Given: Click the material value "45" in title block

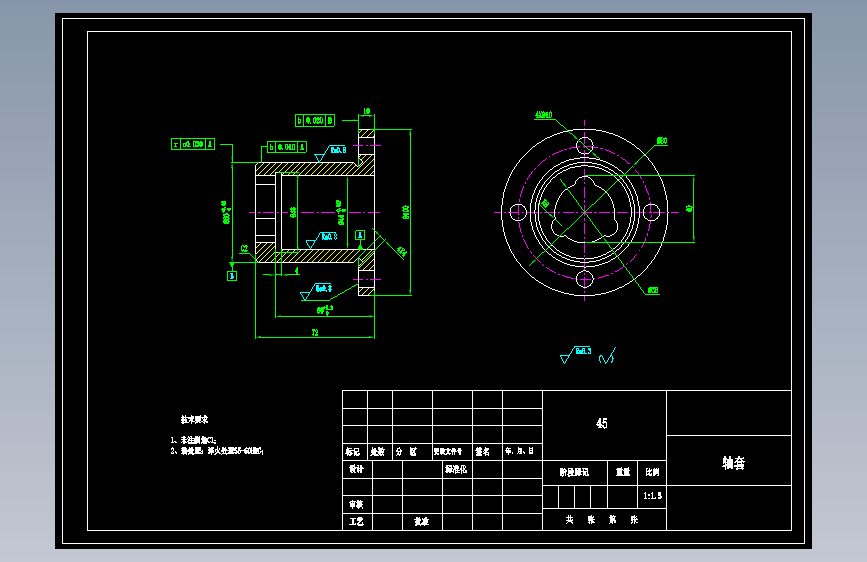Looking at the screenshot, I should click(x=602, y=424).
